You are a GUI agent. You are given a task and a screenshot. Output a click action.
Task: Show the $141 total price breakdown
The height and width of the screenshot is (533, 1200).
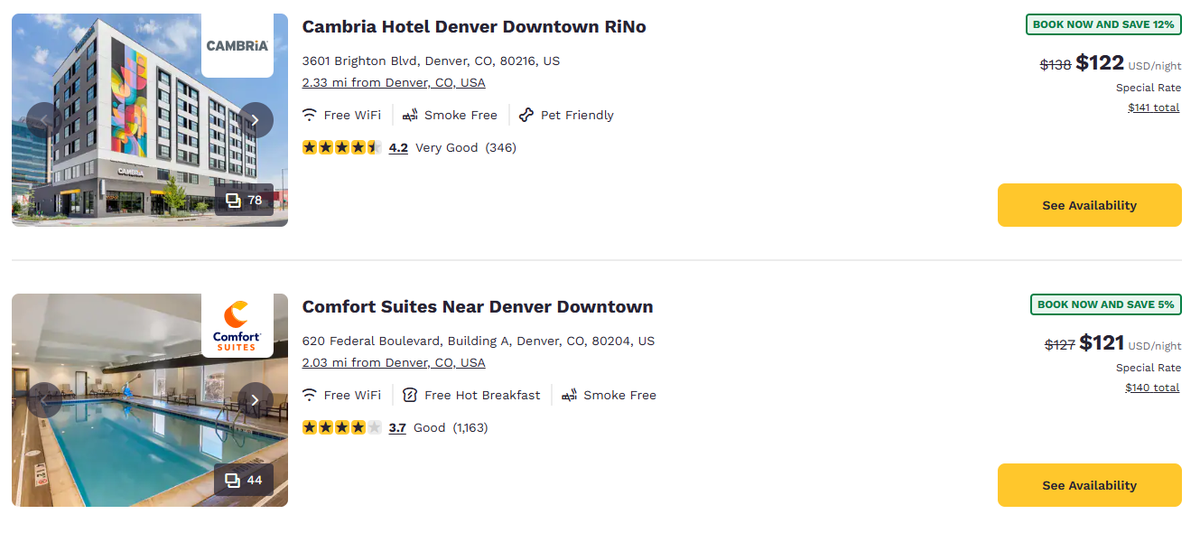(1153, 108)
